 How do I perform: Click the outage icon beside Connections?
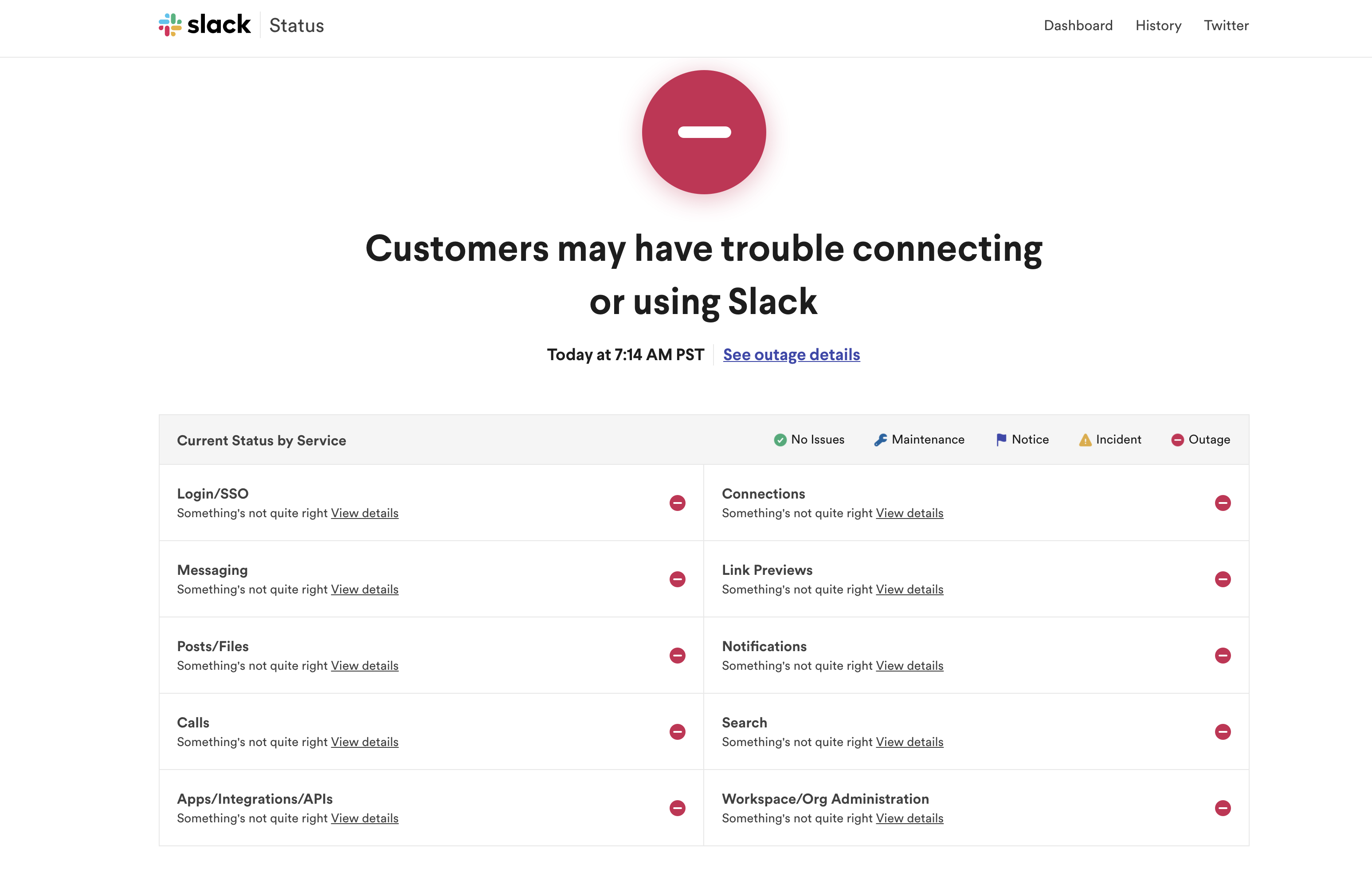coord(1223,503)
